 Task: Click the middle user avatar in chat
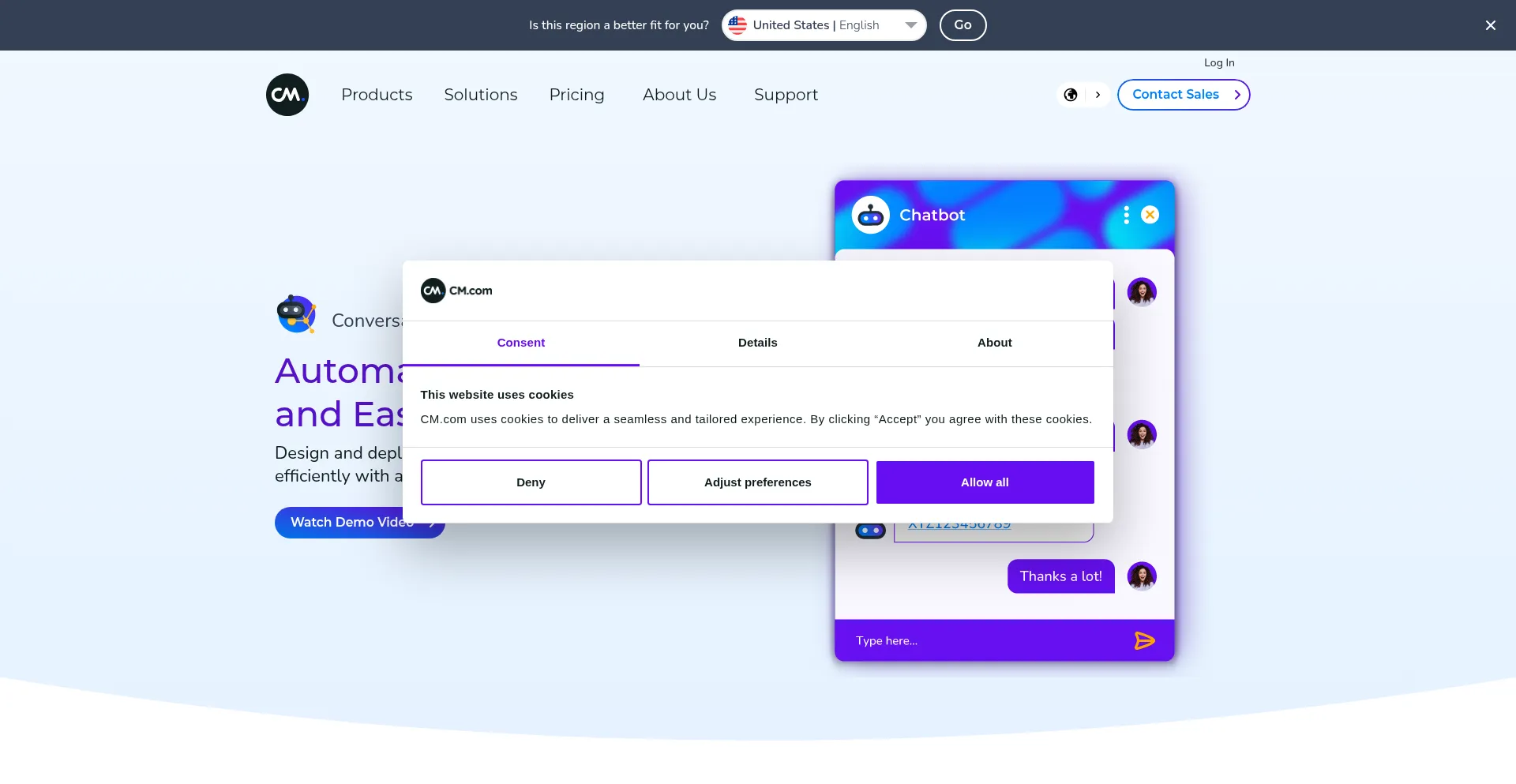[x=1142, y=434]
